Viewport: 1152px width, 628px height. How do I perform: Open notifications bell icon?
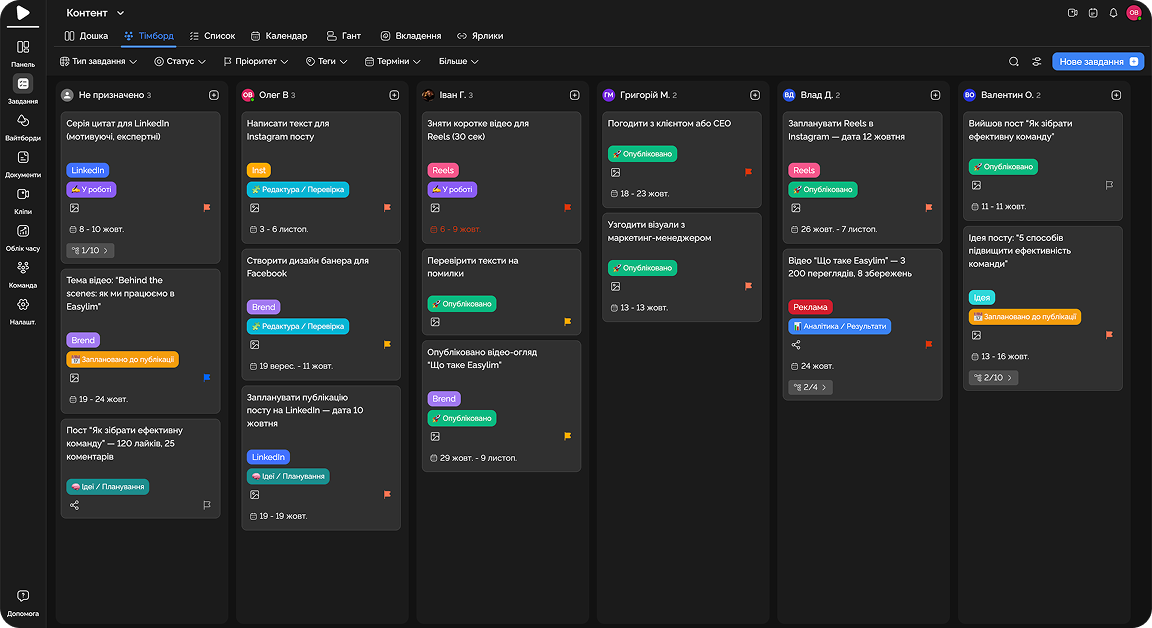coord(1113,13)
